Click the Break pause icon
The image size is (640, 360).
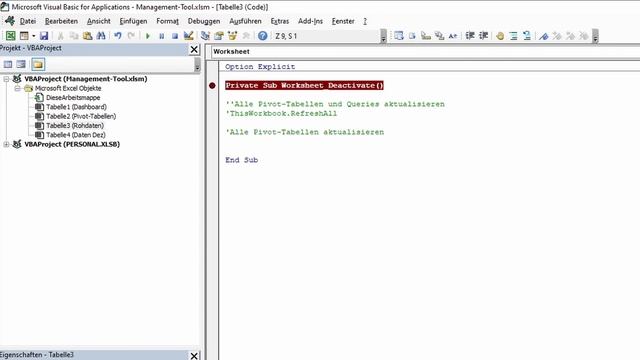[162, 36]
